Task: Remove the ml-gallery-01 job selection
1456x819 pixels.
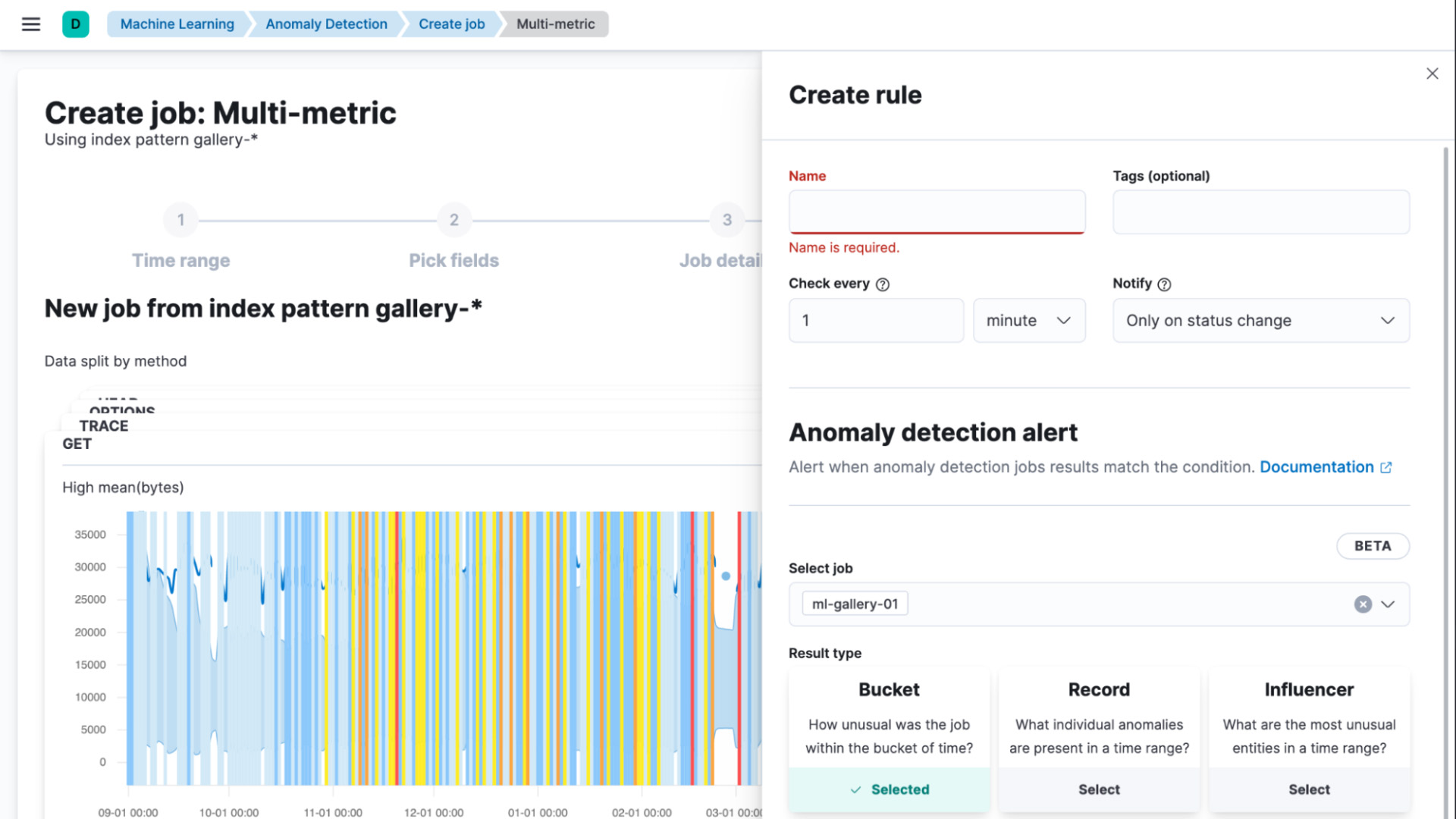Action: click(x=1363, y=604)
